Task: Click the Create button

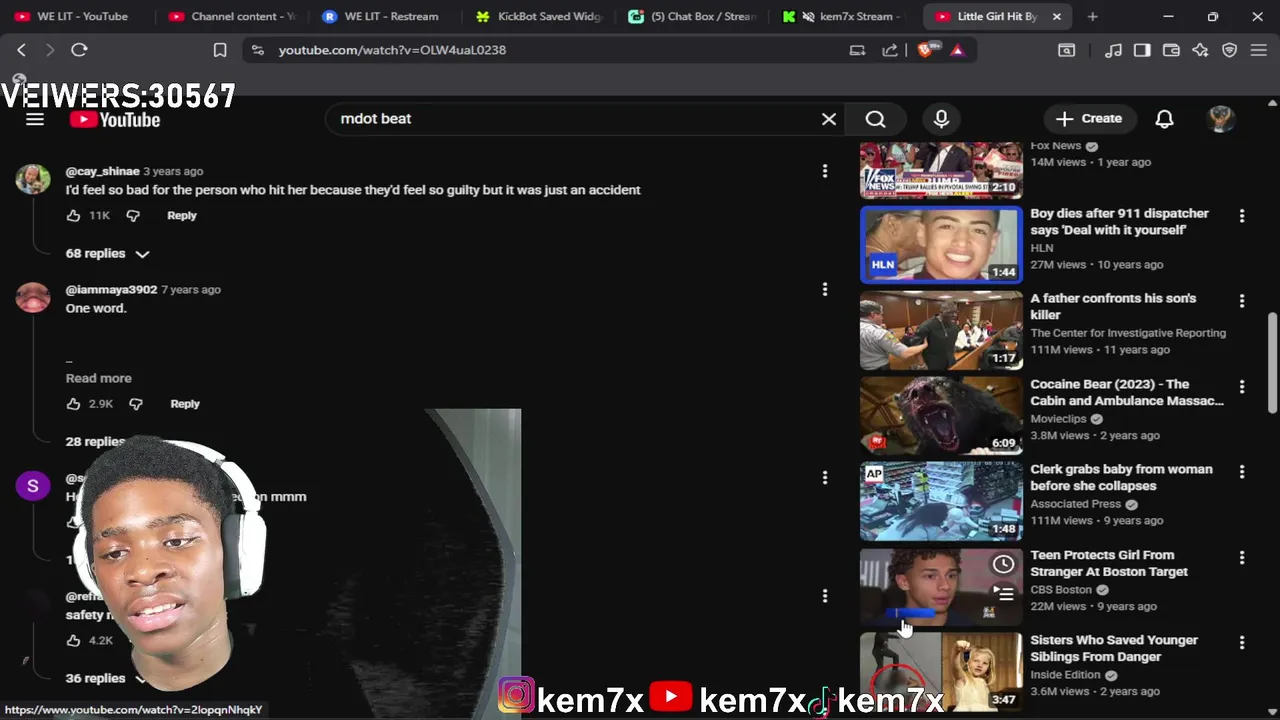Action: pos(1089,119)
